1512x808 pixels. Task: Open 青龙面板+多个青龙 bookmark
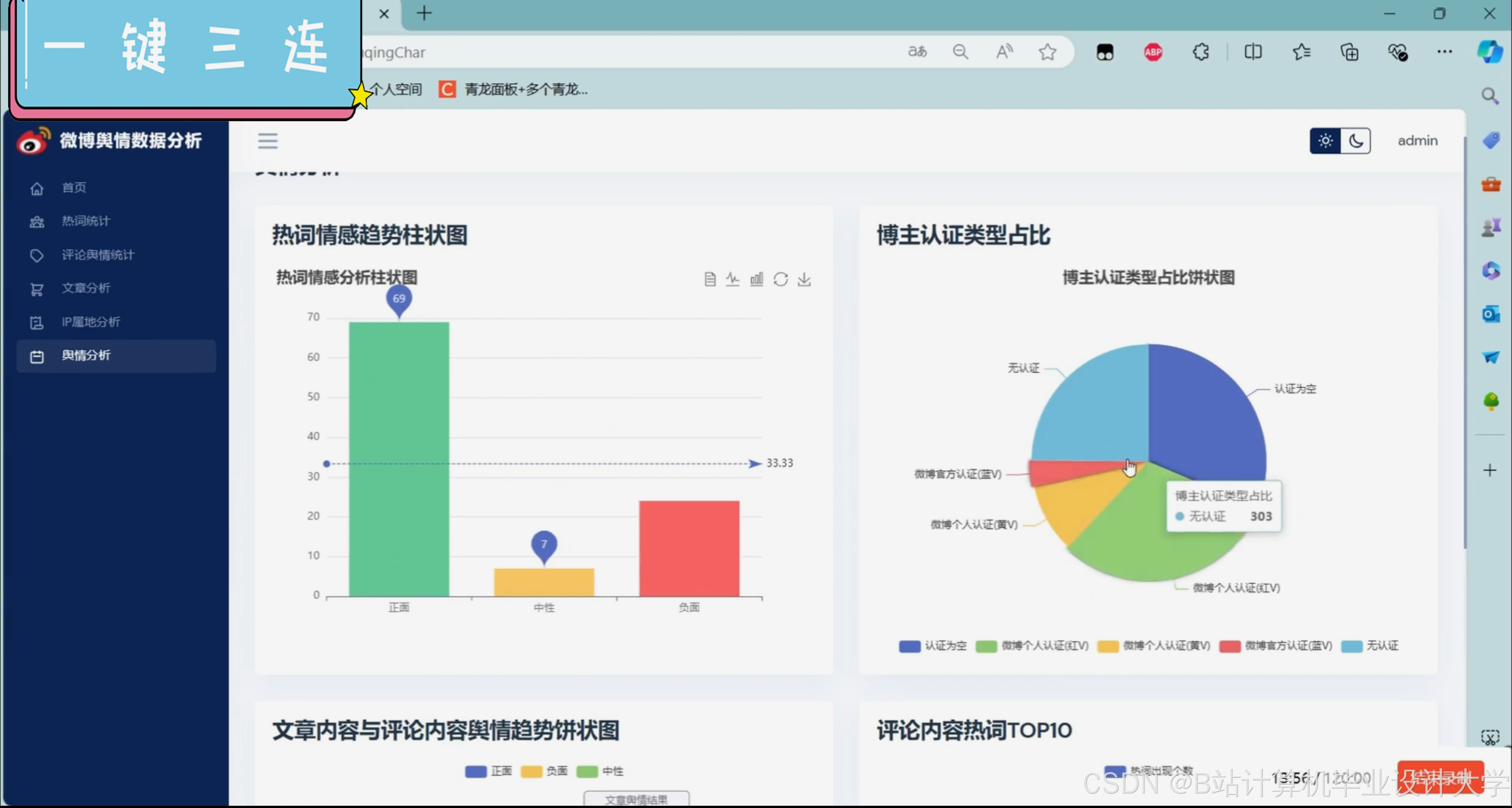[x=513, y=89]
